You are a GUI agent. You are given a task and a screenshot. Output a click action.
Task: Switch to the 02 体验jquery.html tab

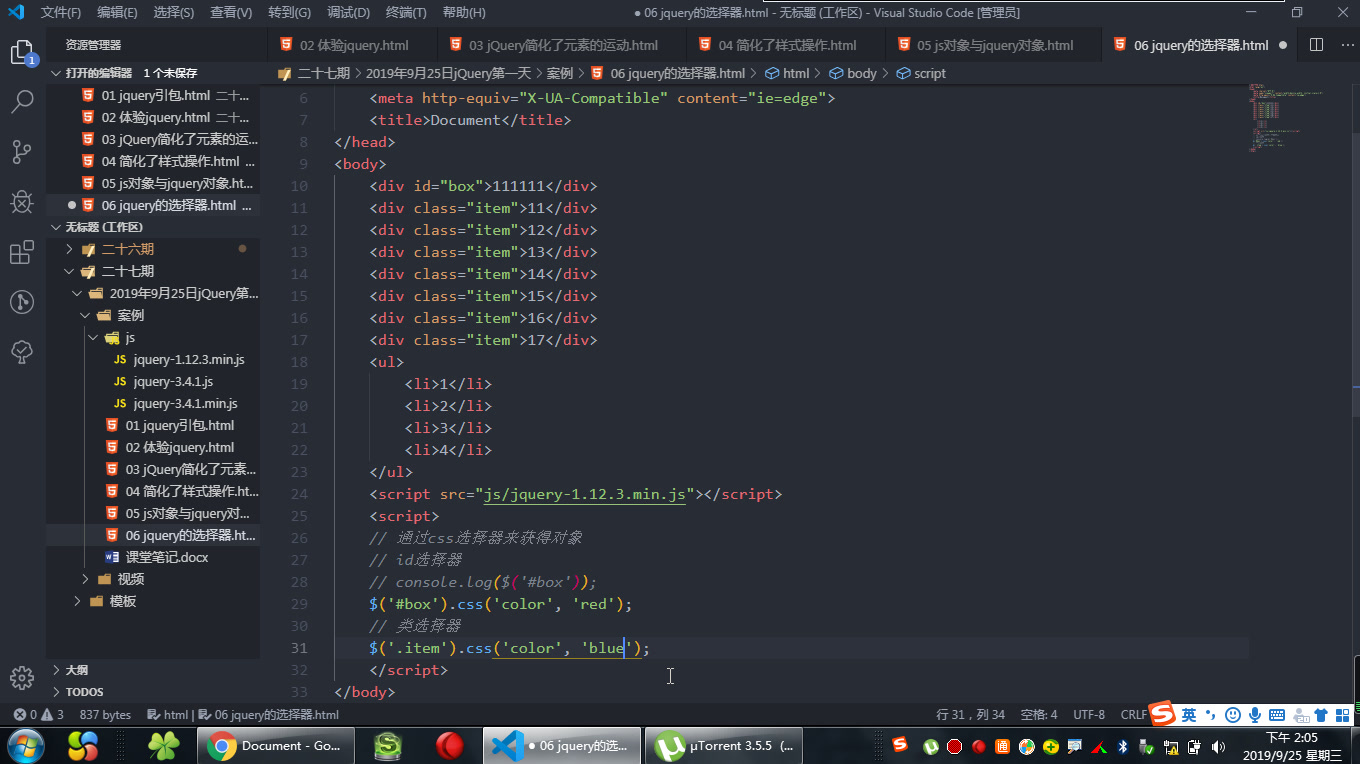[x=353, y=45]
